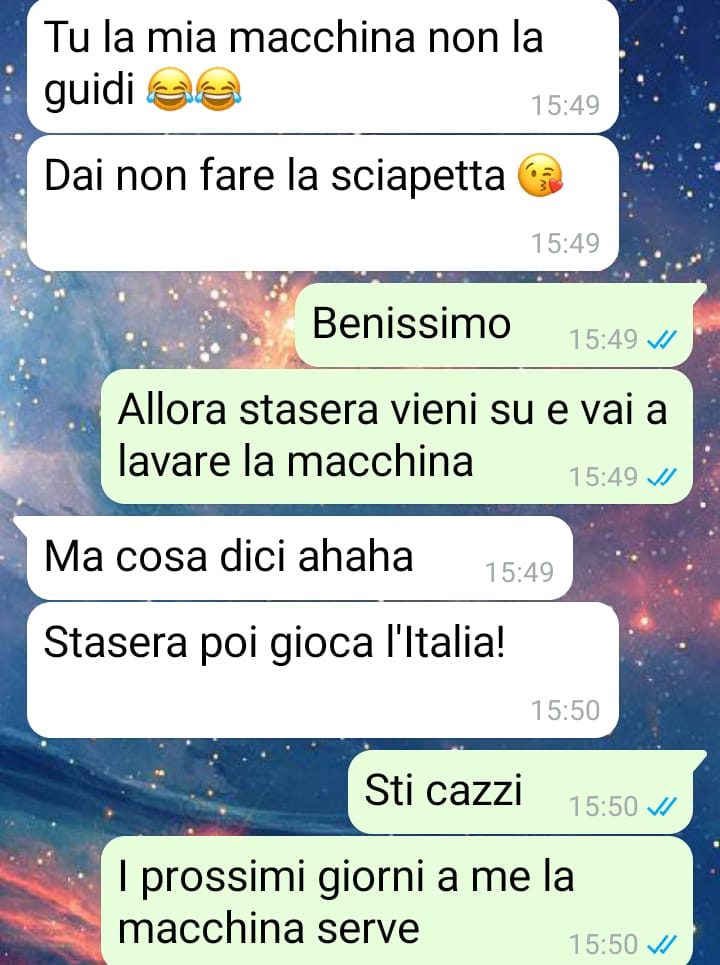Tap the "Allora stasera vieni su" message bubble
The width and height of the screenshot is (720, 965).
(x=397, y=436)
